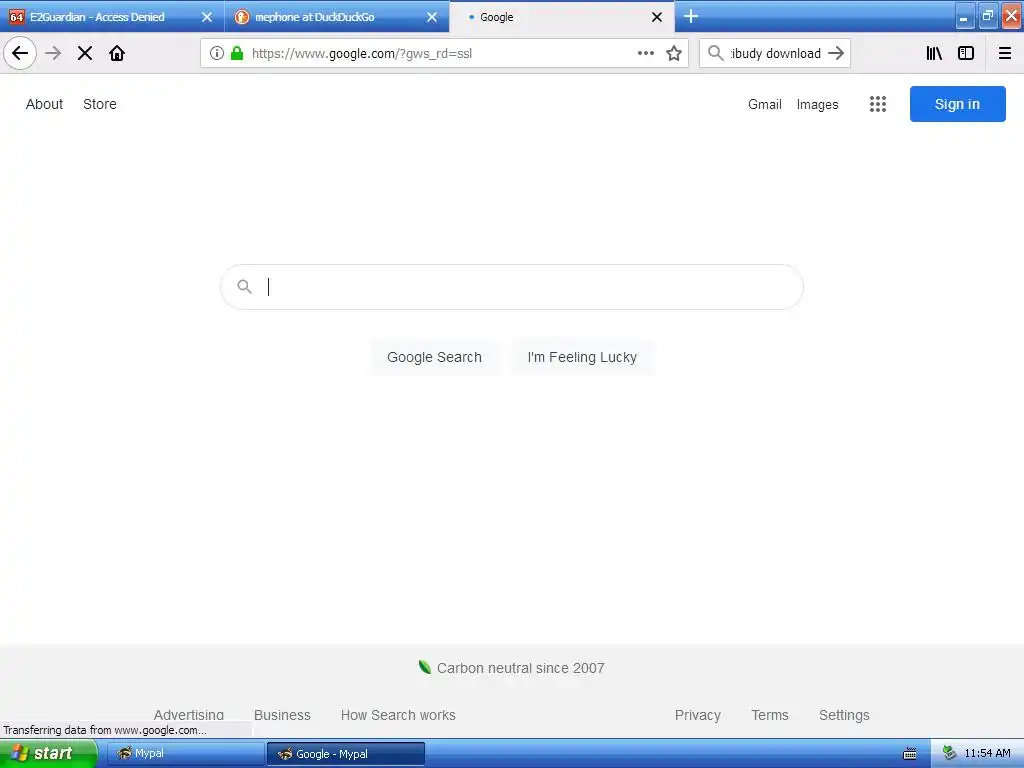Go to Gmail
The image size is (1024, 768).
tap(765, 104)
